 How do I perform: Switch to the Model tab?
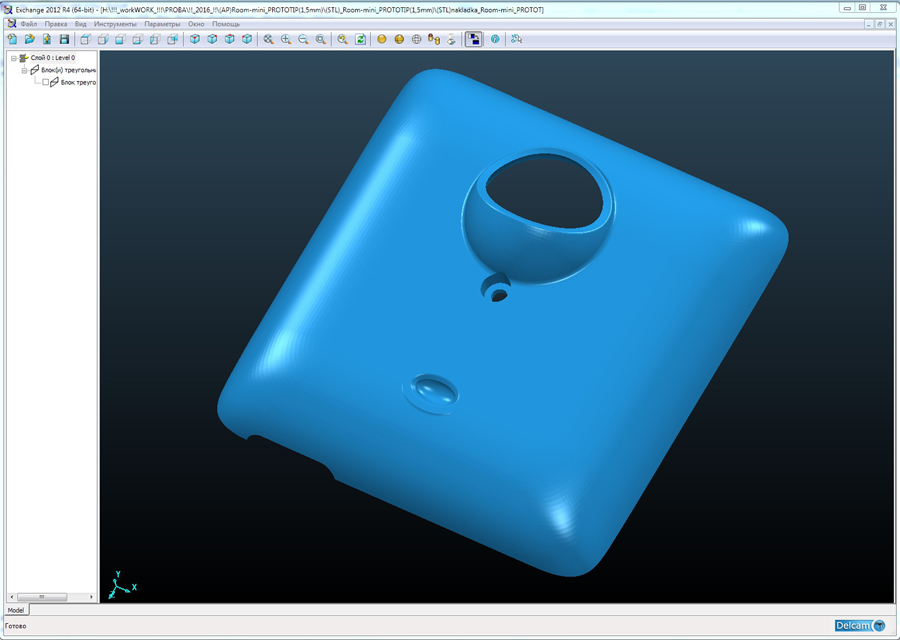[16, 610]
